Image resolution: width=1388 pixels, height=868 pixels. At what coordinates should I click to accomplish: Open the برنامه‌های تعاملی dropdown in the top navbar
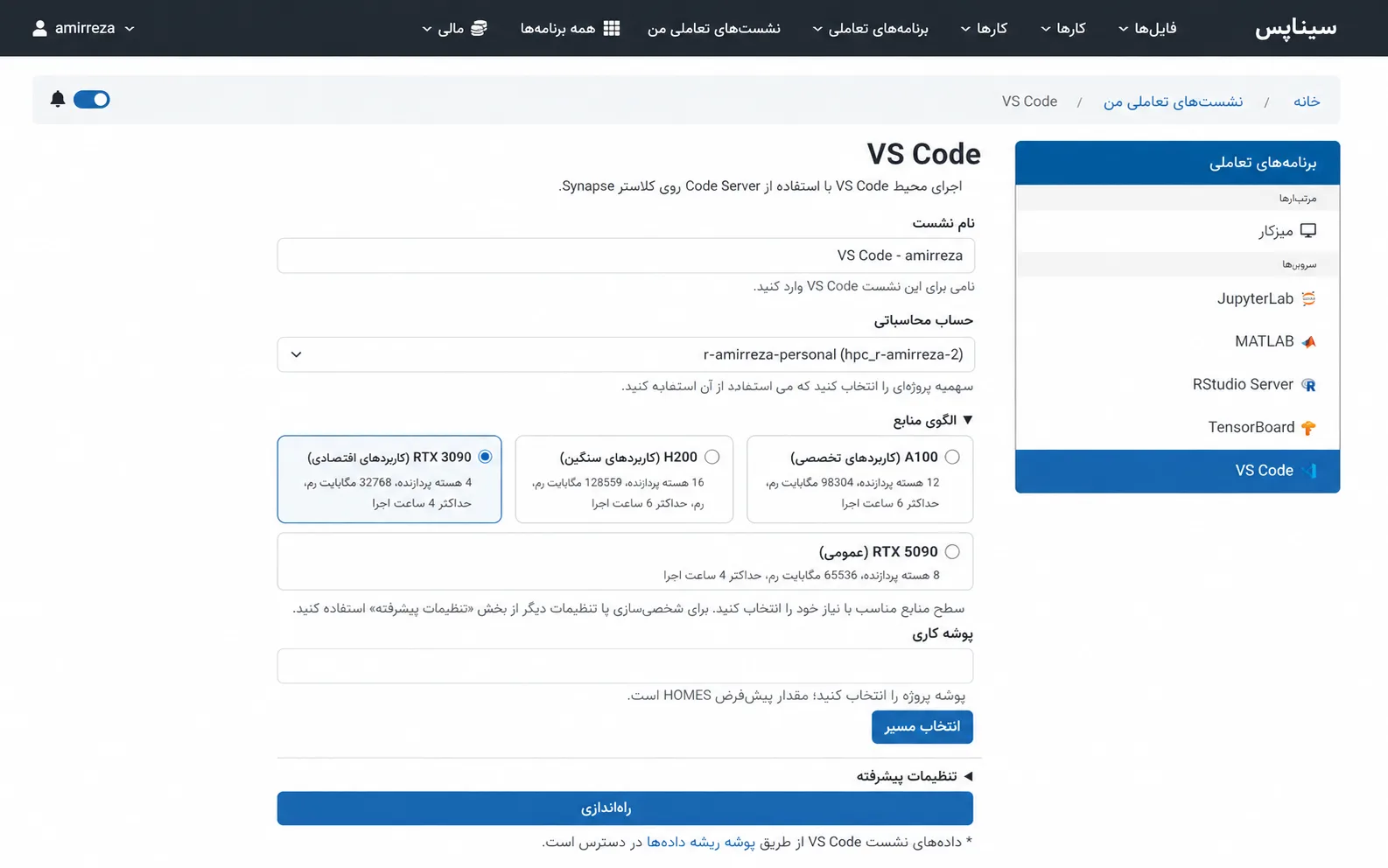click(870, 28)
